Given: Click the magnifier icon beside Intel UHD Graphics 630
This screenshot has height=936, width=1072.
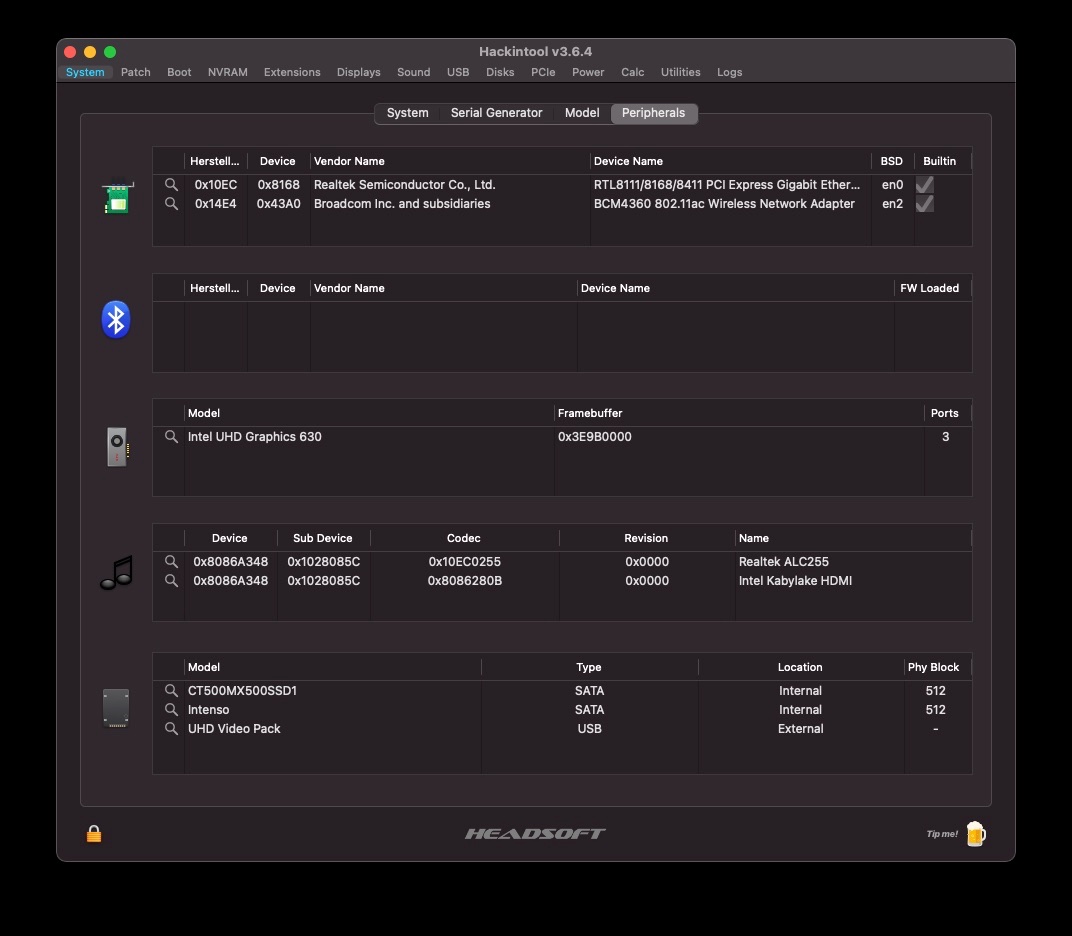Looking at the screenshot, I should point(171,436).
